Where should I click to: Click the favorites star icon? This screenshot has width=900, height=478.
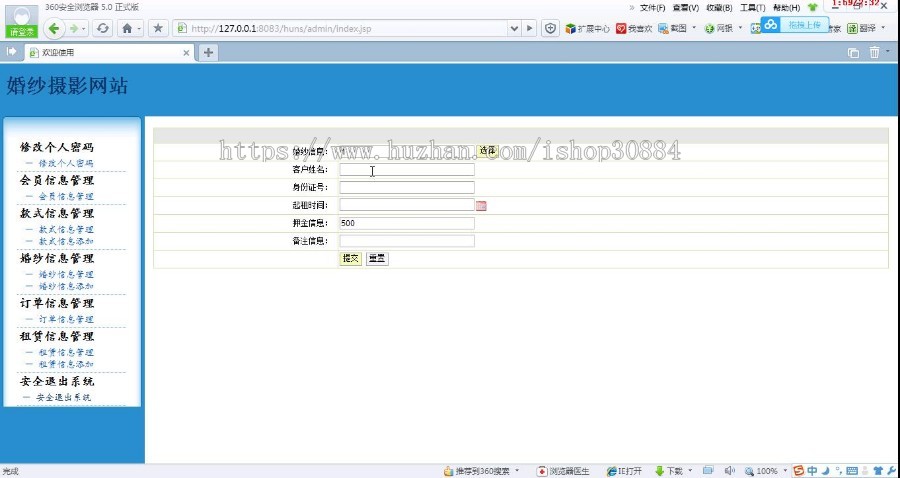158,28
